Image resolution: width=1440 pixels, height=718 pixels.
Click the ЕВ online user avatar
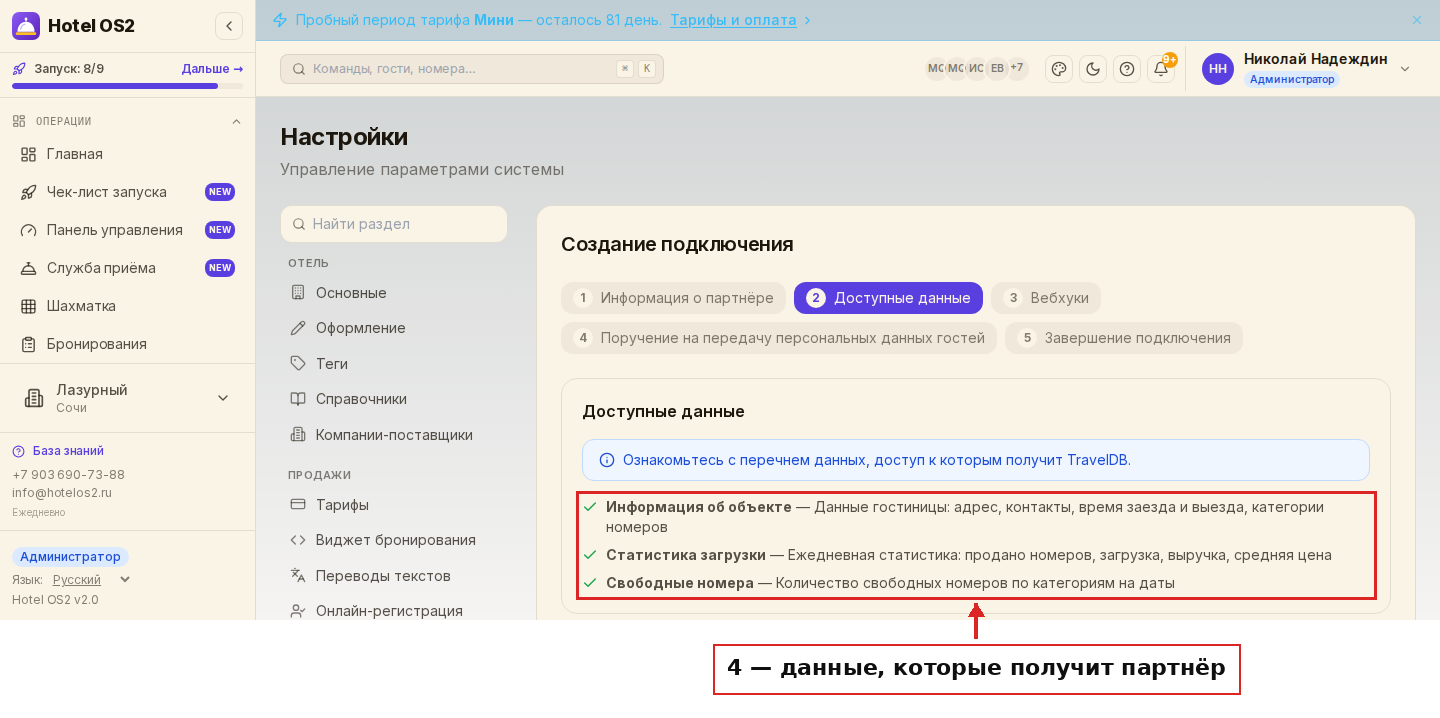[x=997, y=69]
